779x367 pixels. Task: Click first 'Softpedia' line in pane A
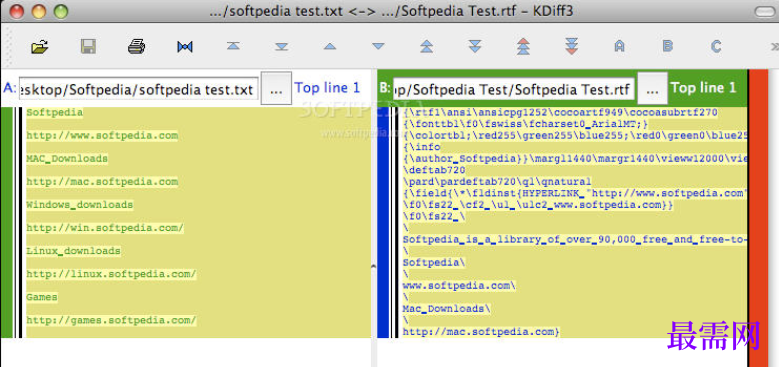point(55,113)
